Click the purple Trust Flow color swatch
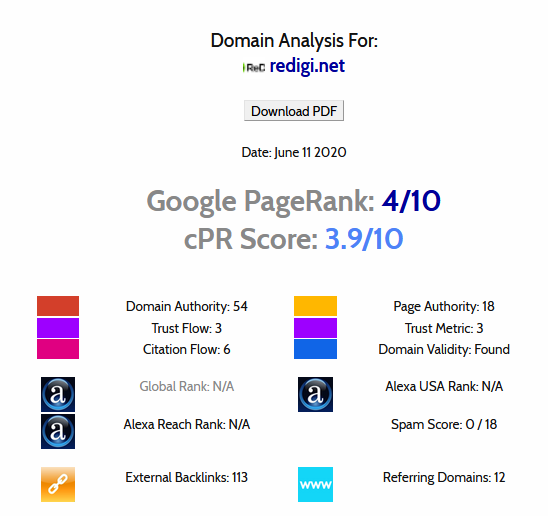Screen dimensions: 548x516 point(58,328)
